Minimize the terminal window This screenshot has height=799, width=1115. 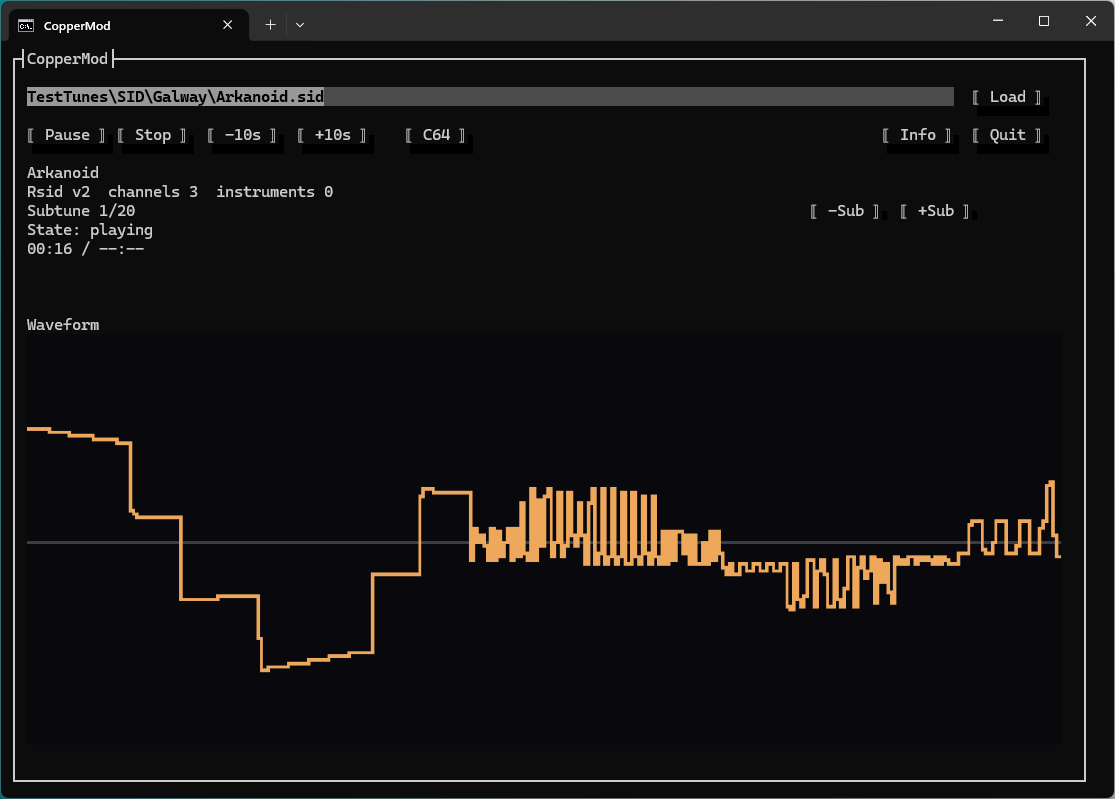point(998,21)
